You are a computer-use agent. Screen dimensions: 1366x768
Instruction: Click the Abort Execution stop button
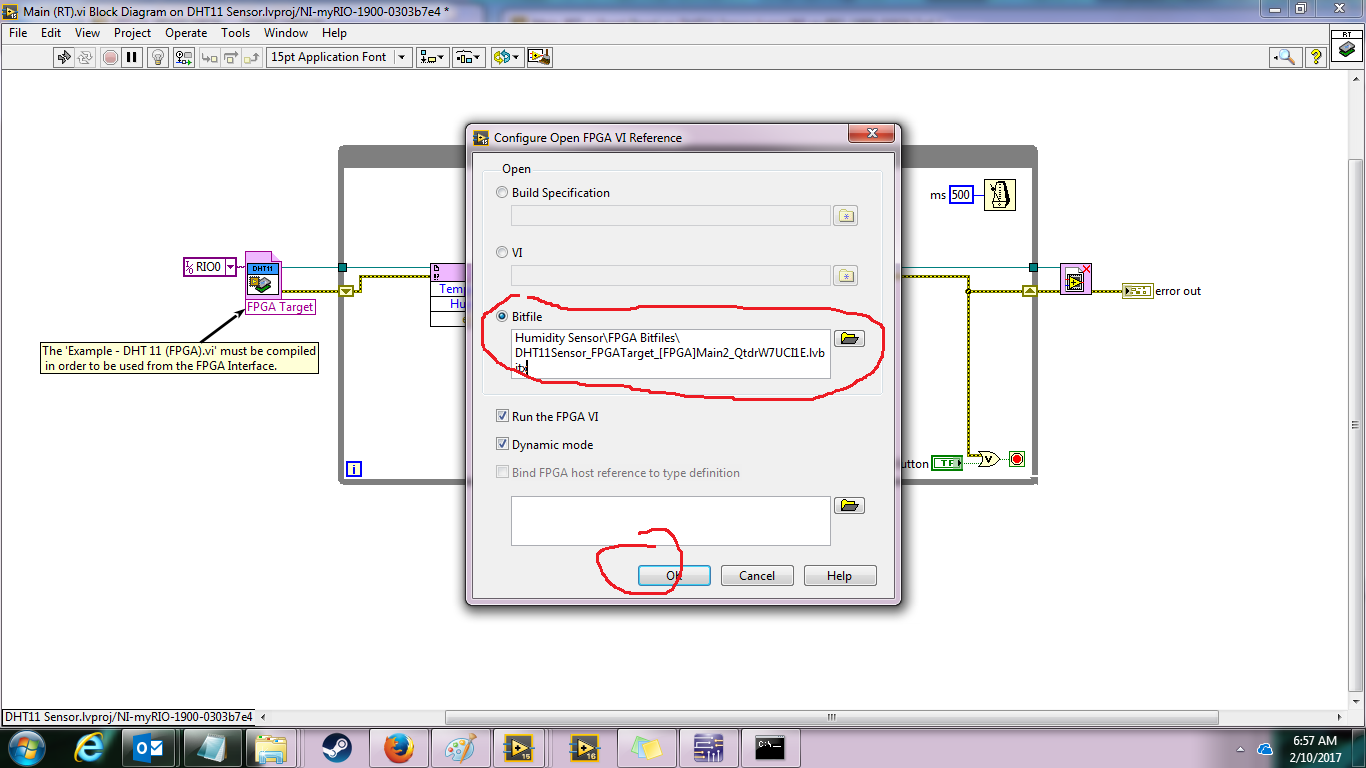(x=110, y=57)
